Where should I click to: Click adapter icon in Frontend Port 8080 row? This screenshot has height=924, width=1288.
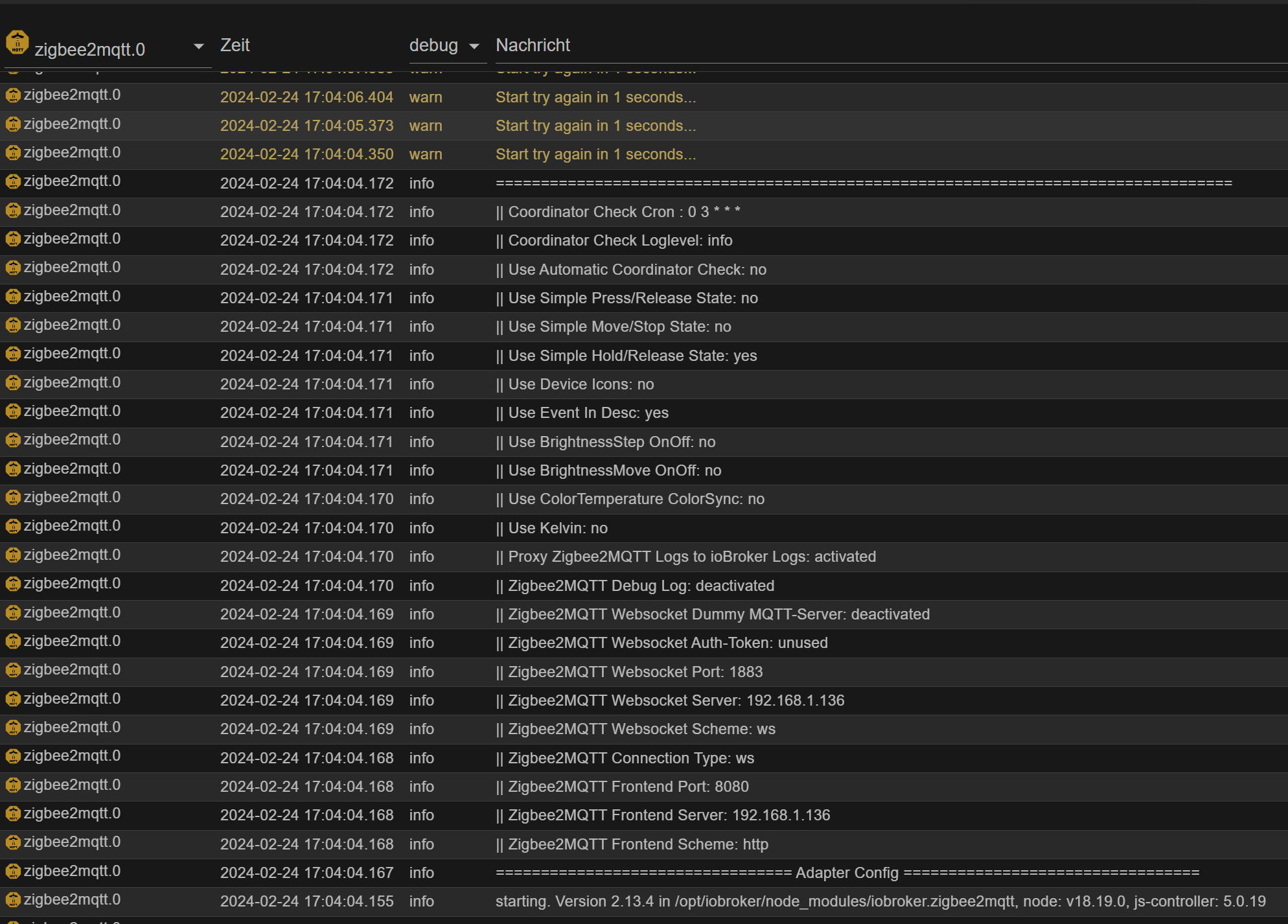click(13, 785)
